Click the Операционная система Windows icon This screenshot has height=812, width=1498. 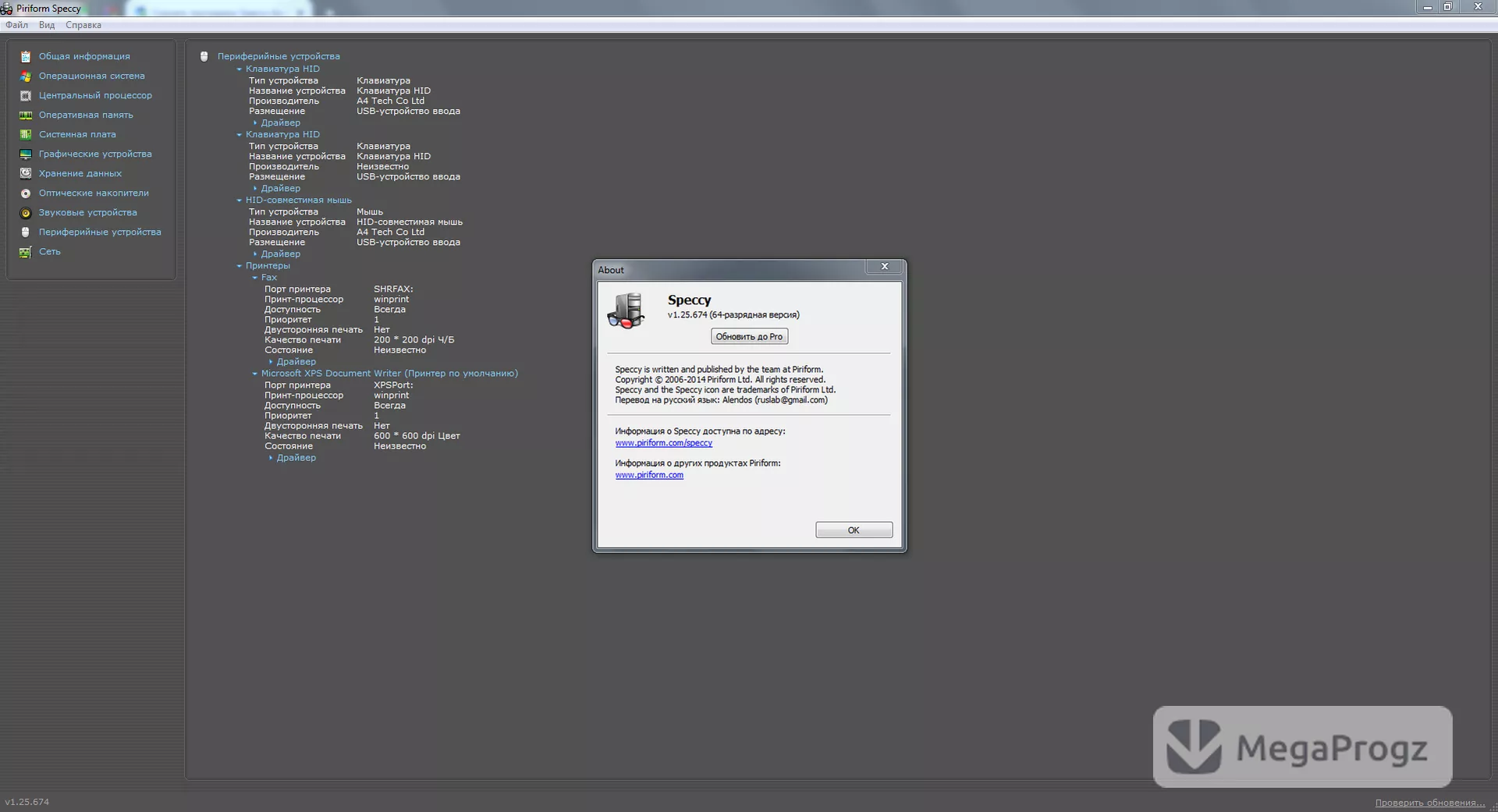click(x=26, y=76)
